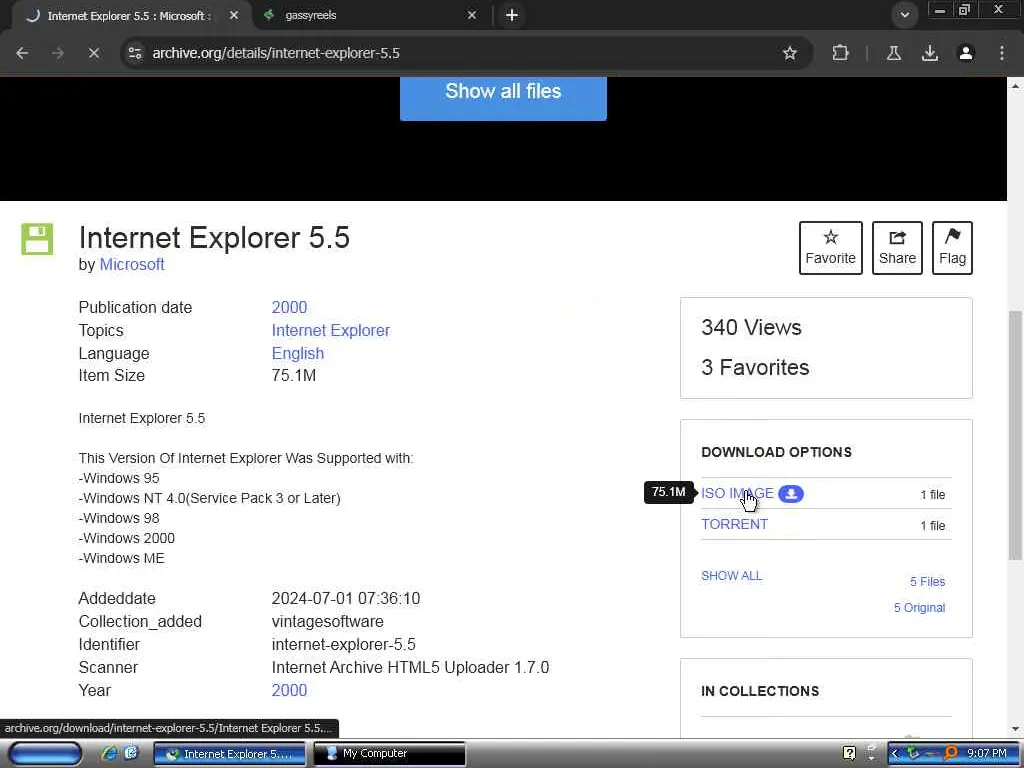The width and height of the screenshot is (1024, 768).
Task: Click the orange magnifier tray icon
Action: tap(950, 753)
